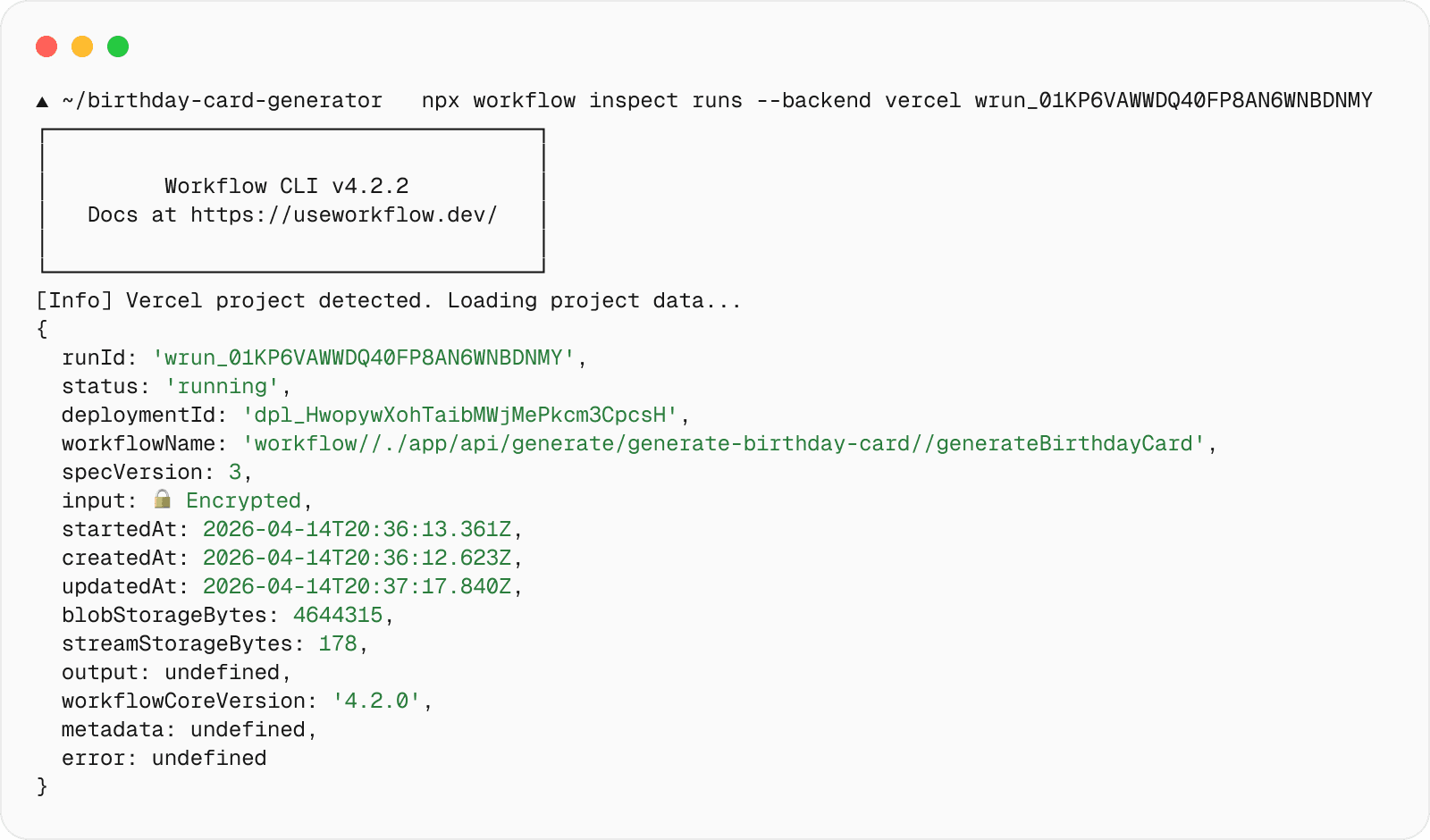Click the yellow minimize window button
Screen dimensions: 1430x840
(82, 46)
